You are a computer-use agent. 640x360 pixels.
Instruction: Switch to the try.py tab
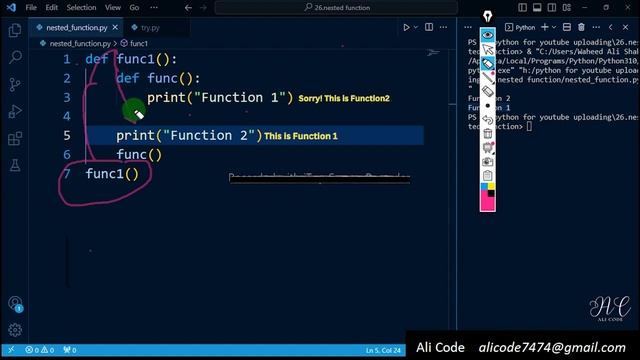pos(150,28)
